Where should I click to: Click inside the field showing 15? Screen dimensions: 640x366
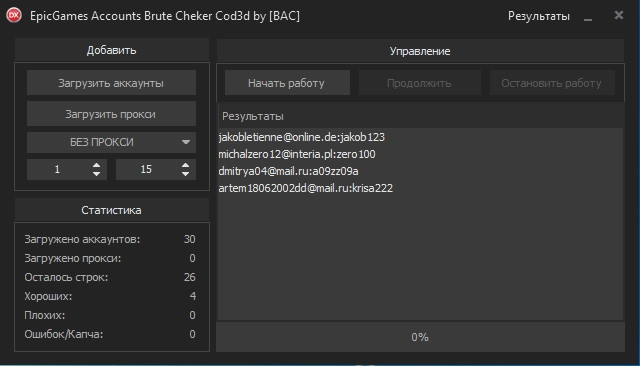pos(147,169)
